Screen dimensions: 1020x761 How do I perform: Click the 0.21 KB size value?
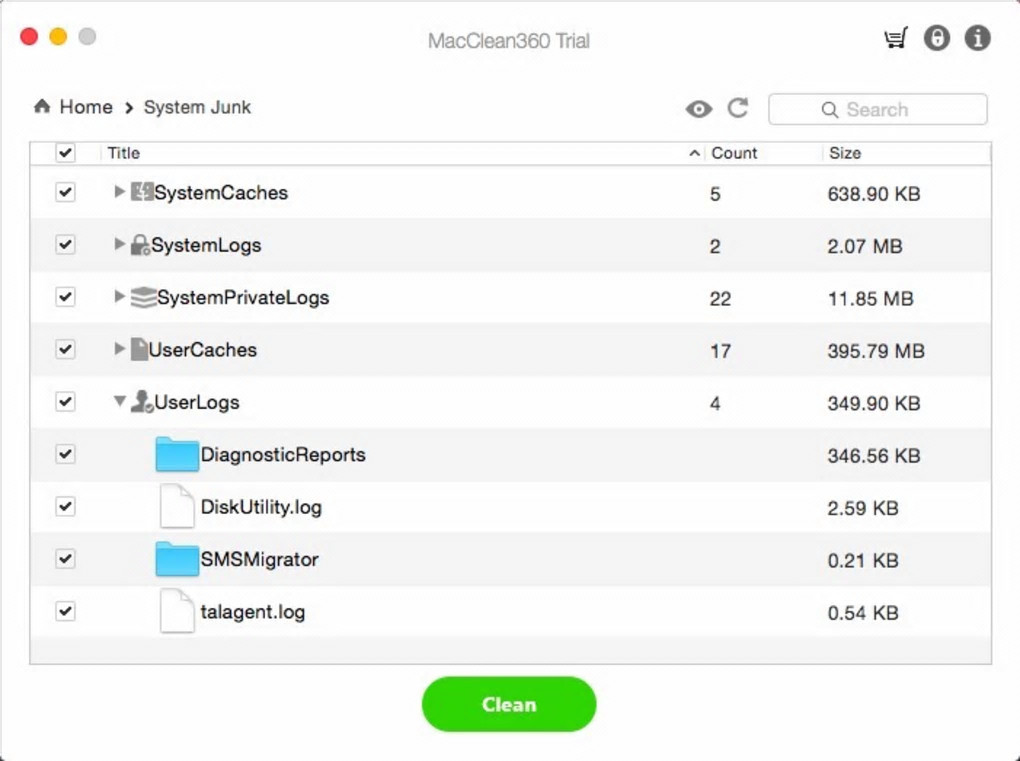coord(863,561)
